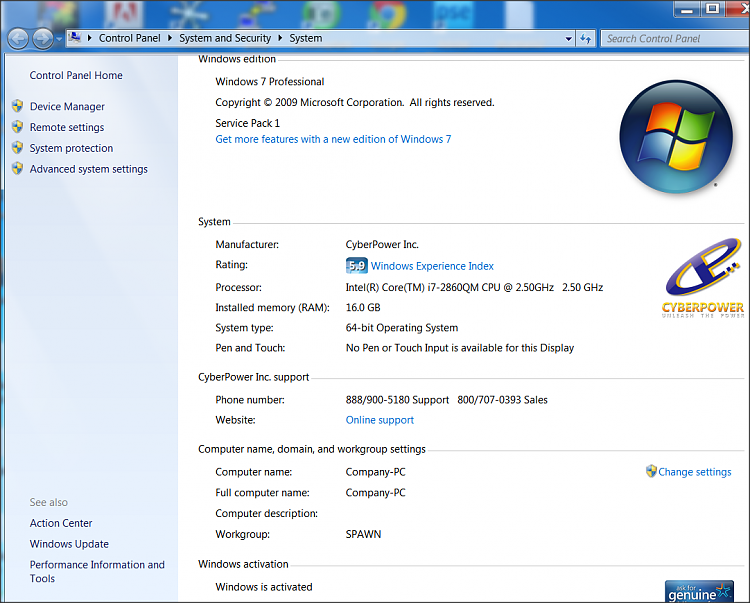Click the Windows 7 Professional edition text

click(270, 82)
